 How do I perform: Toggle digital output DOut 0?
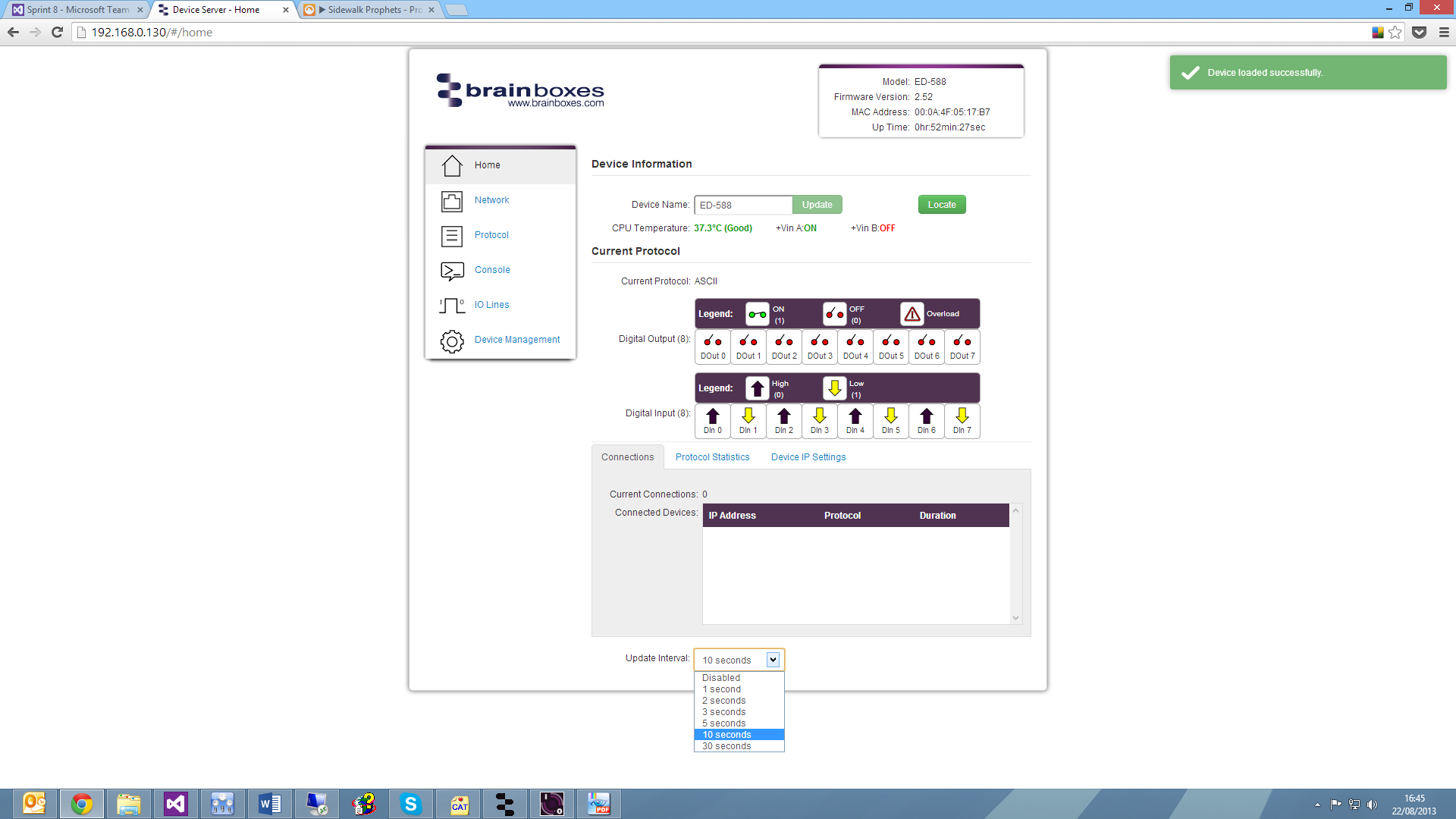713,347
